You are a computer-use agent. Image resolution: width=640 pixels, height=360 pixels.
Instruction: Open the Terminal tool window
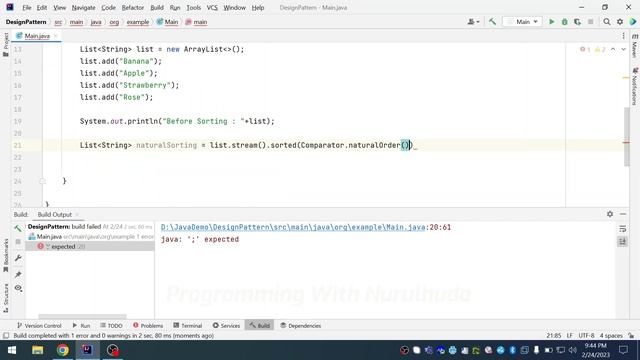click(188, 325)
